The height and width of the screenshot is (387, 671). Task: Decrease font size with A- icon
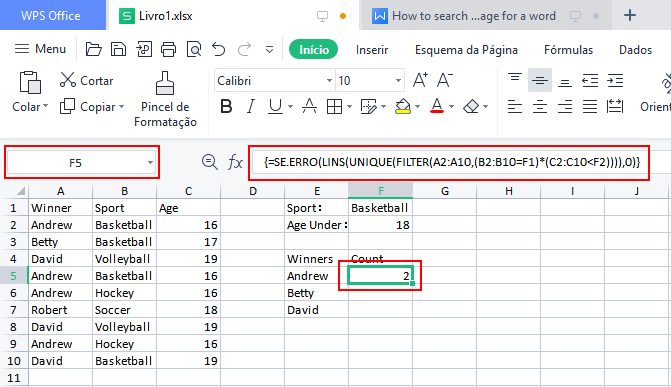pyautogui.click(x=445, y=80)
